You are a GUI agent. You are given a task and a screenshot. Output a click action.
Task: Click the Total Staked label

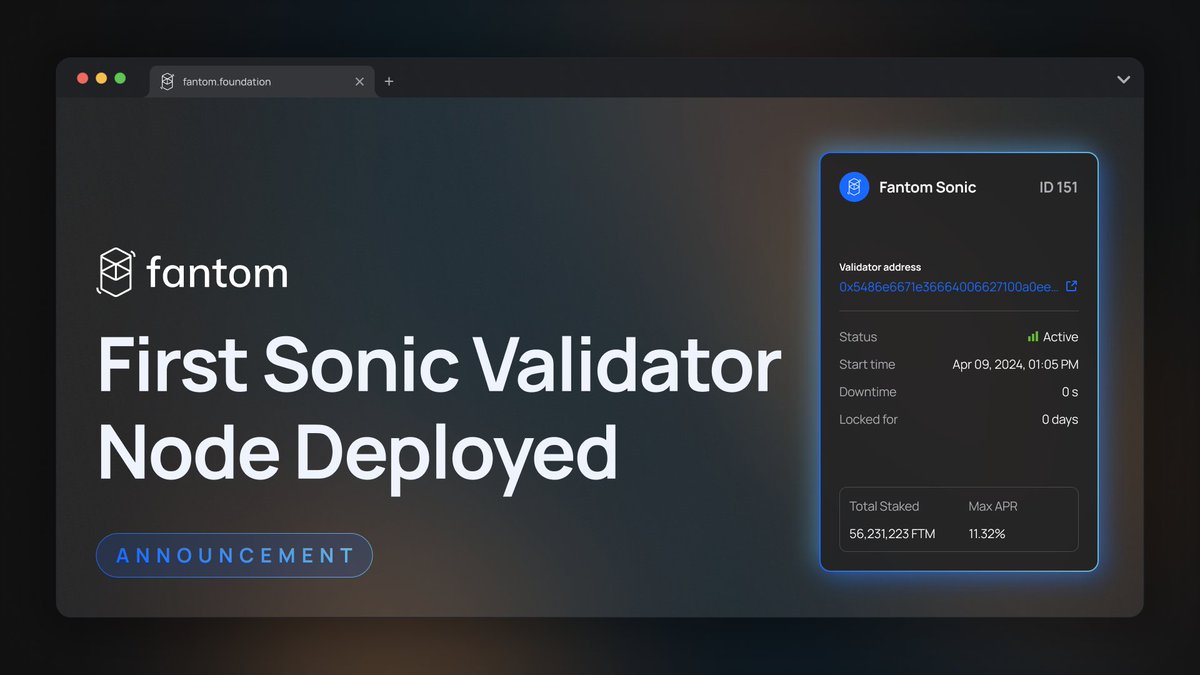pyautogui.click(x=884, y=506)
